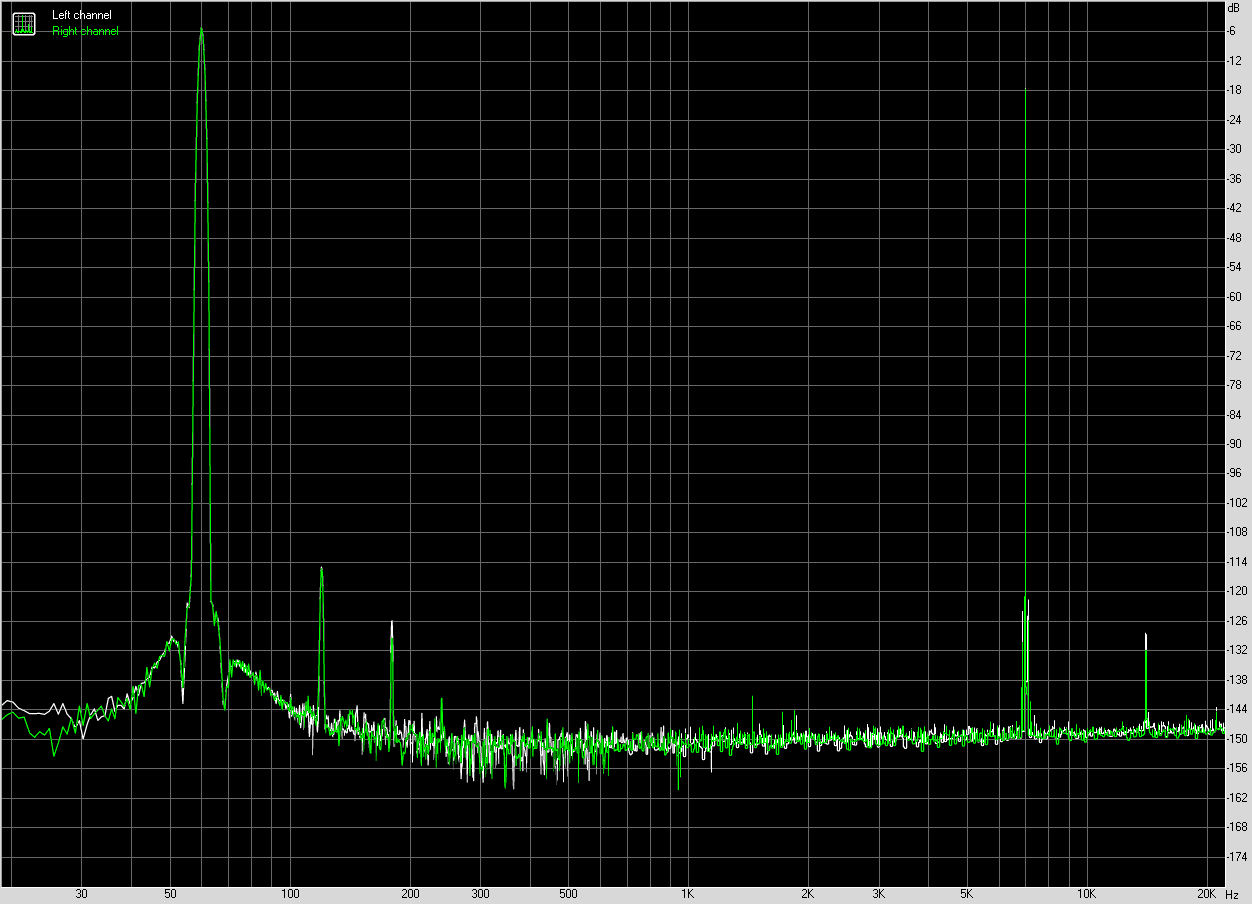Click the 30 frequency axis label
This screenshot has height=904, width=1252.
point(82,894)
